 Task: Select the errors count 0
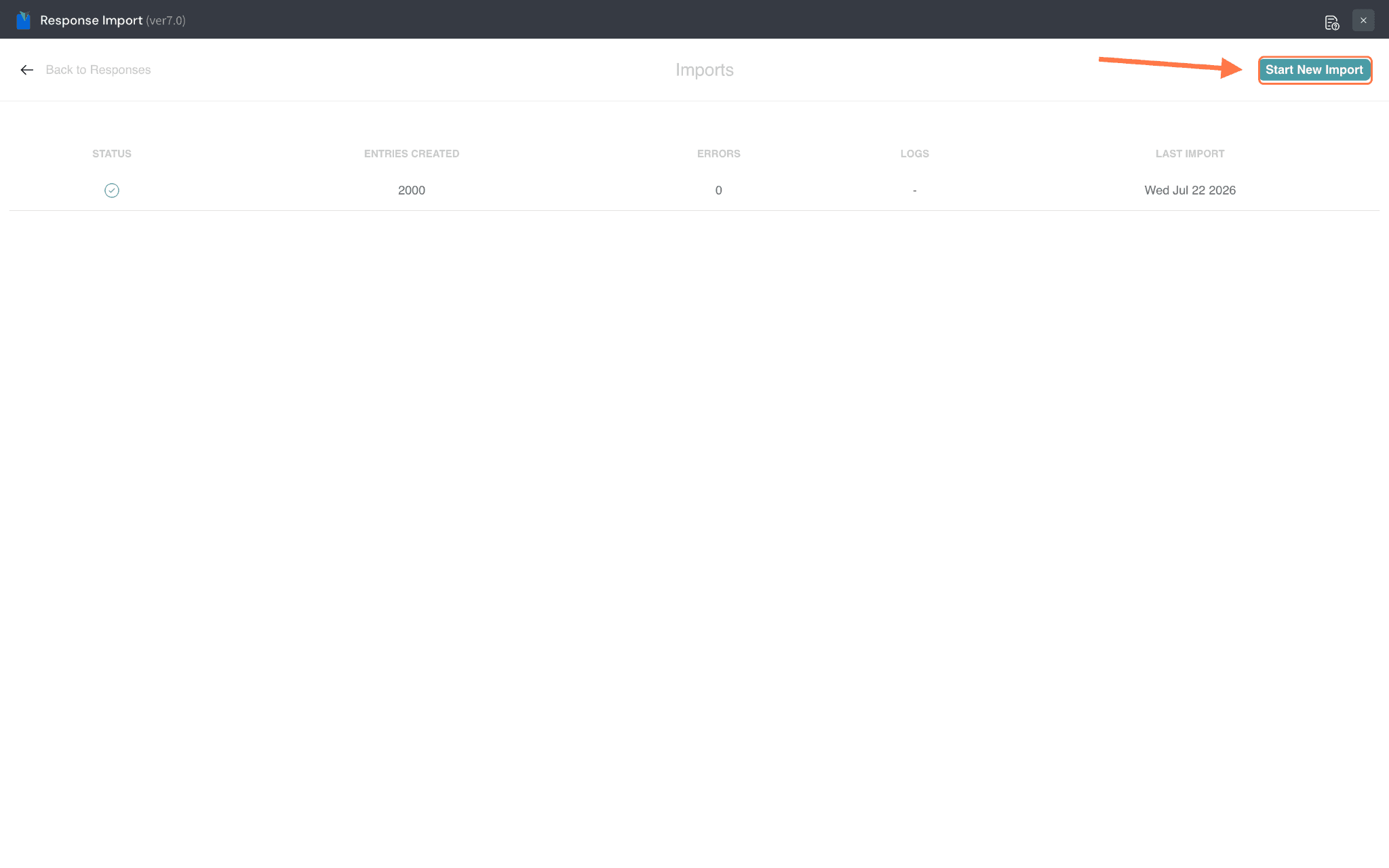(x=718, y=191)
